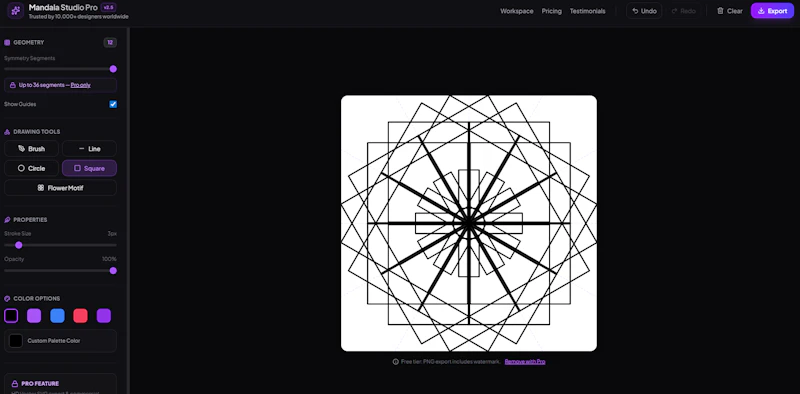
Task: Choose the Circle drawing tool
Action: (31, 168)
